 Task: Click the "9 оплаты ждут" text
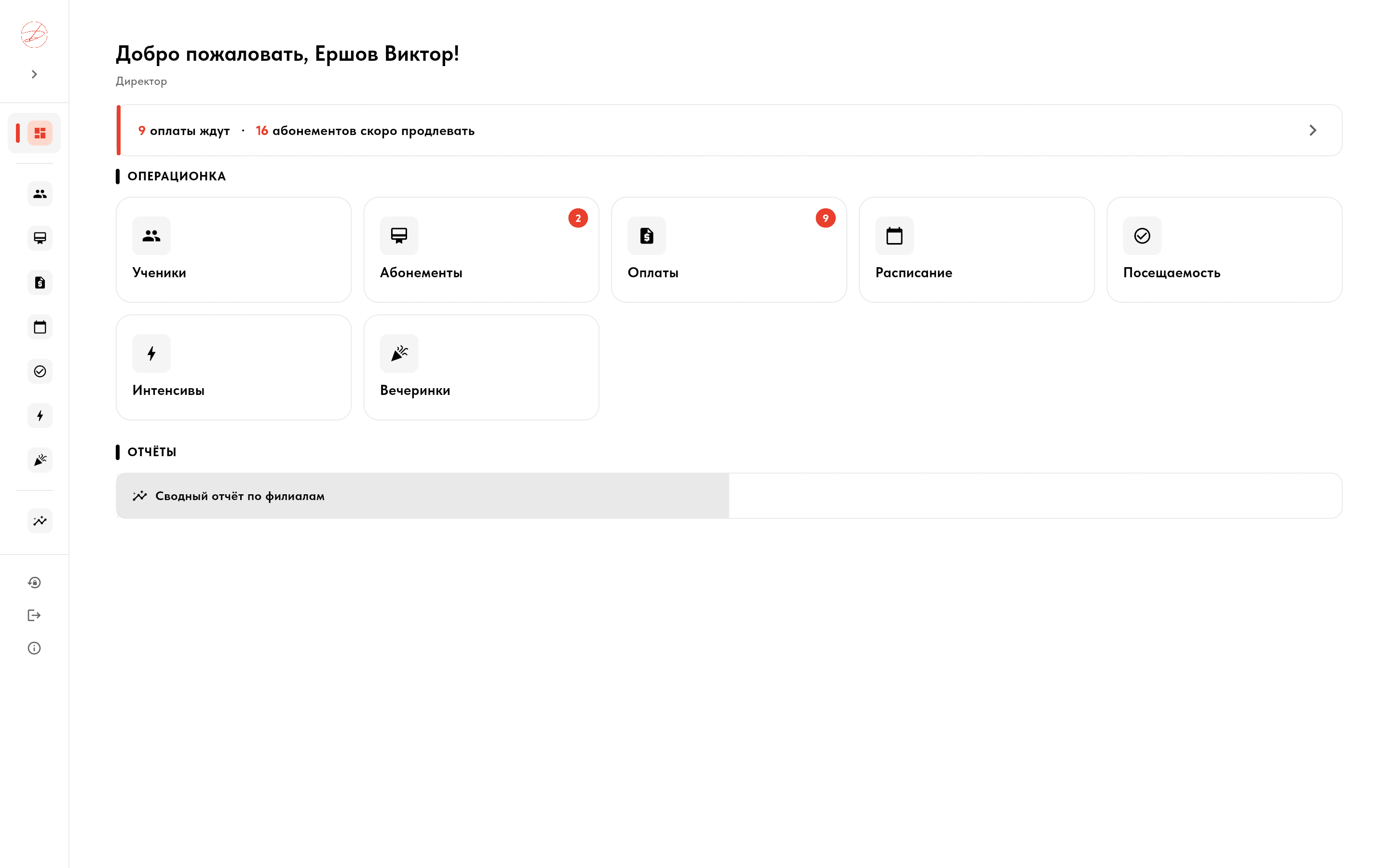(x=184, y=131)
